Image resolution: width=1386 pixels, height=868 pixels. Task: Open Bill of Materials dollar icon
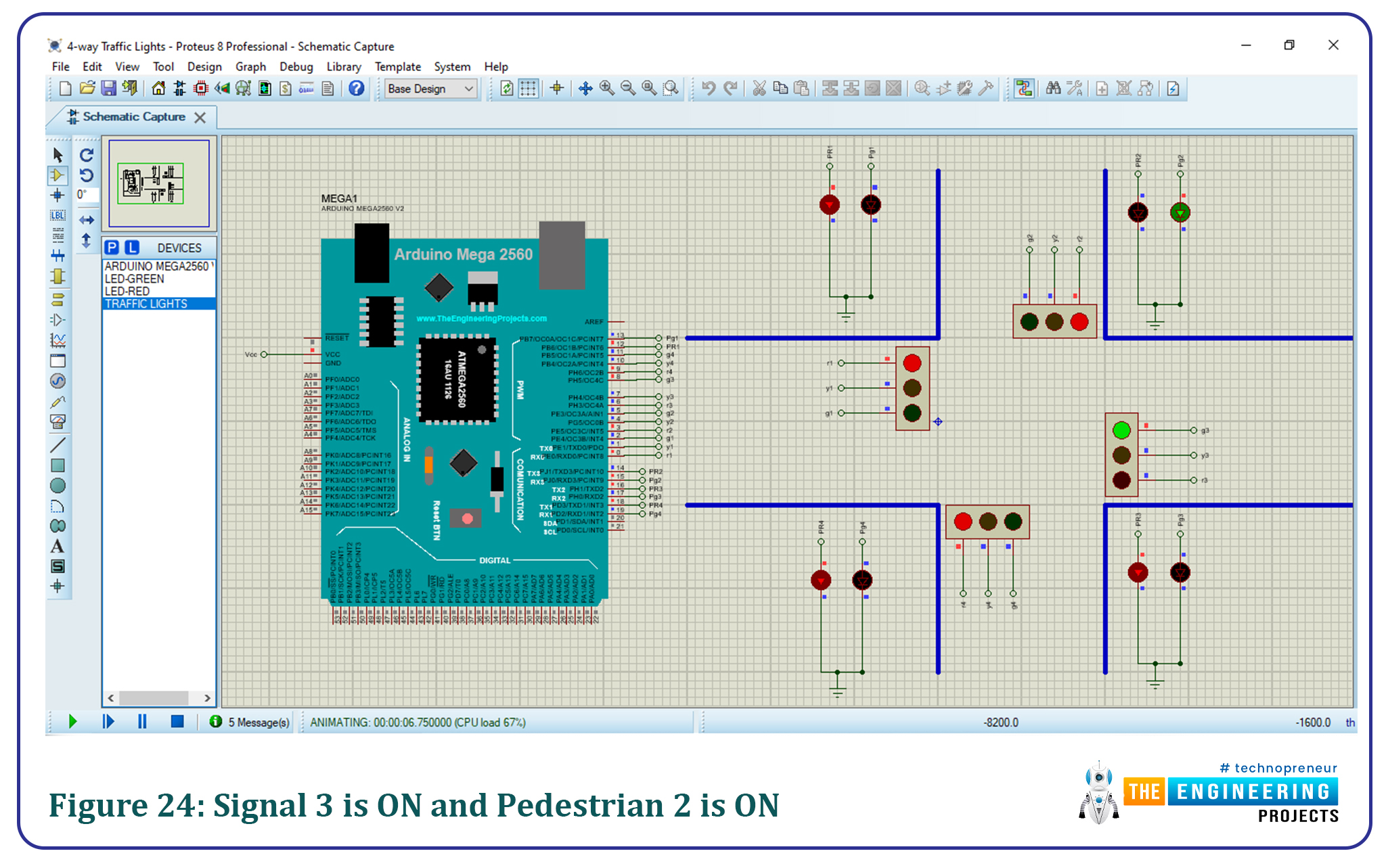286,89
